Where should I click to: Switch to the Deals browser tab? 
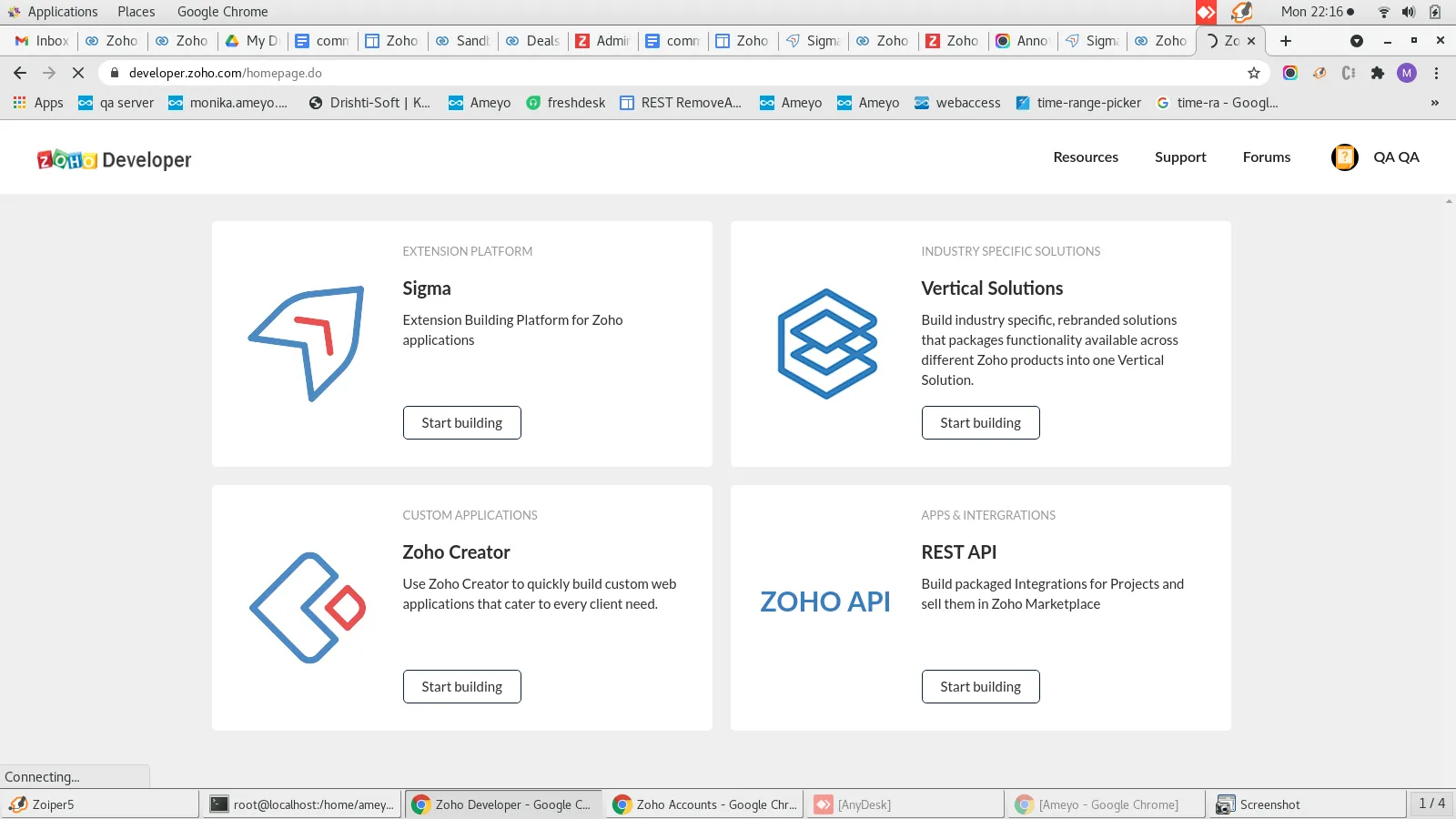point(533,41)
